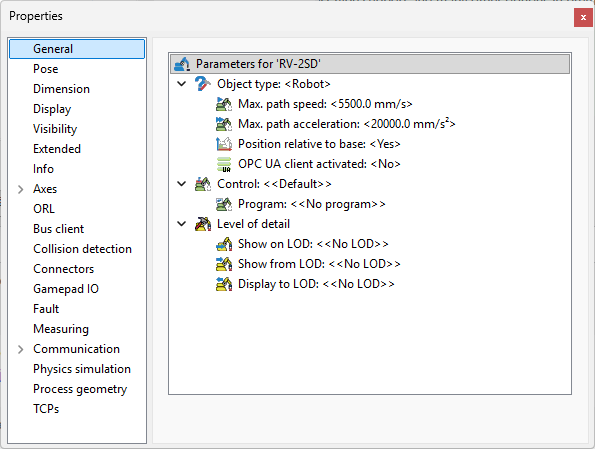Click the robot icon beside Parameters for 'RV-2SD'
Viewport: 595px width, 449px height.
[182, 64]
